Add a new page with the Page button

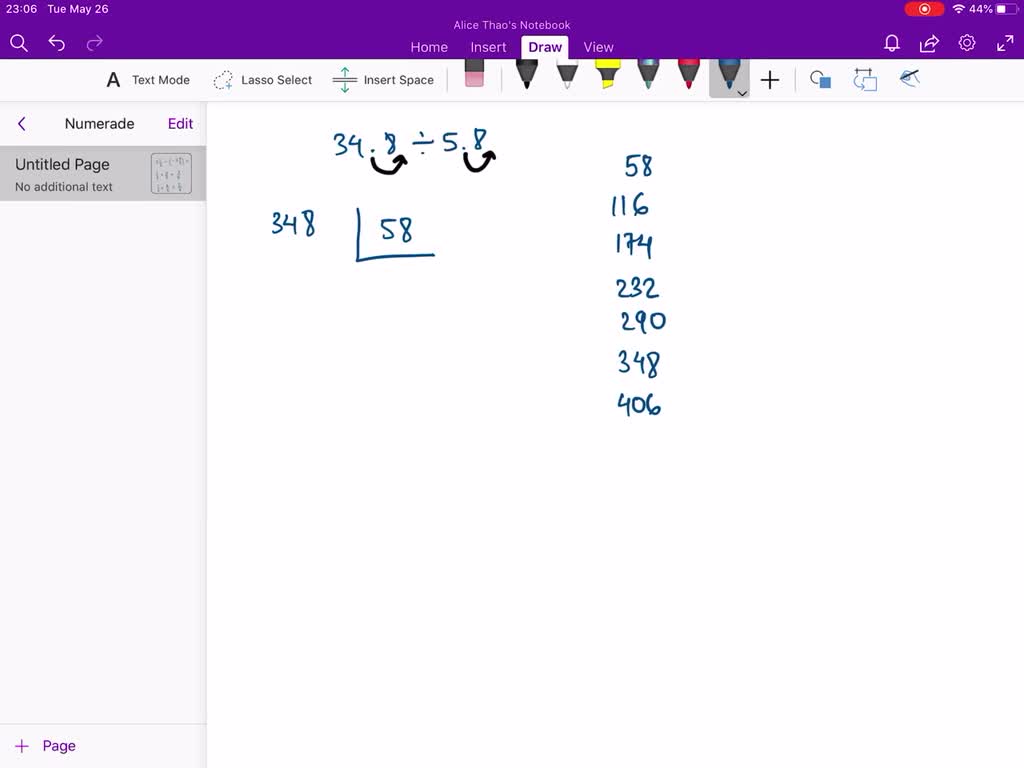point(44,745)
